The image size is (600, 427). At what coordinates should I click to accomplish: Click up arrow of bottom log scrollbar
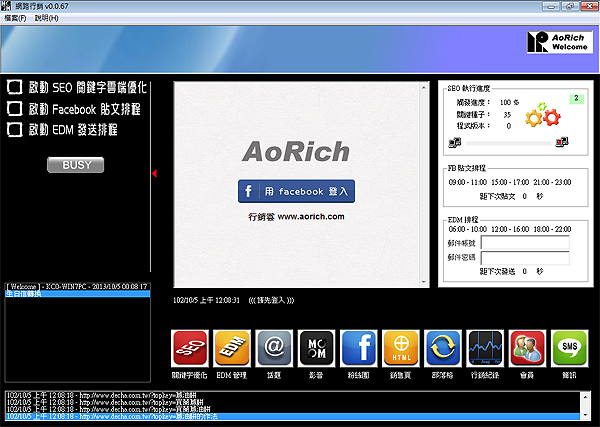tap(585, 397)
